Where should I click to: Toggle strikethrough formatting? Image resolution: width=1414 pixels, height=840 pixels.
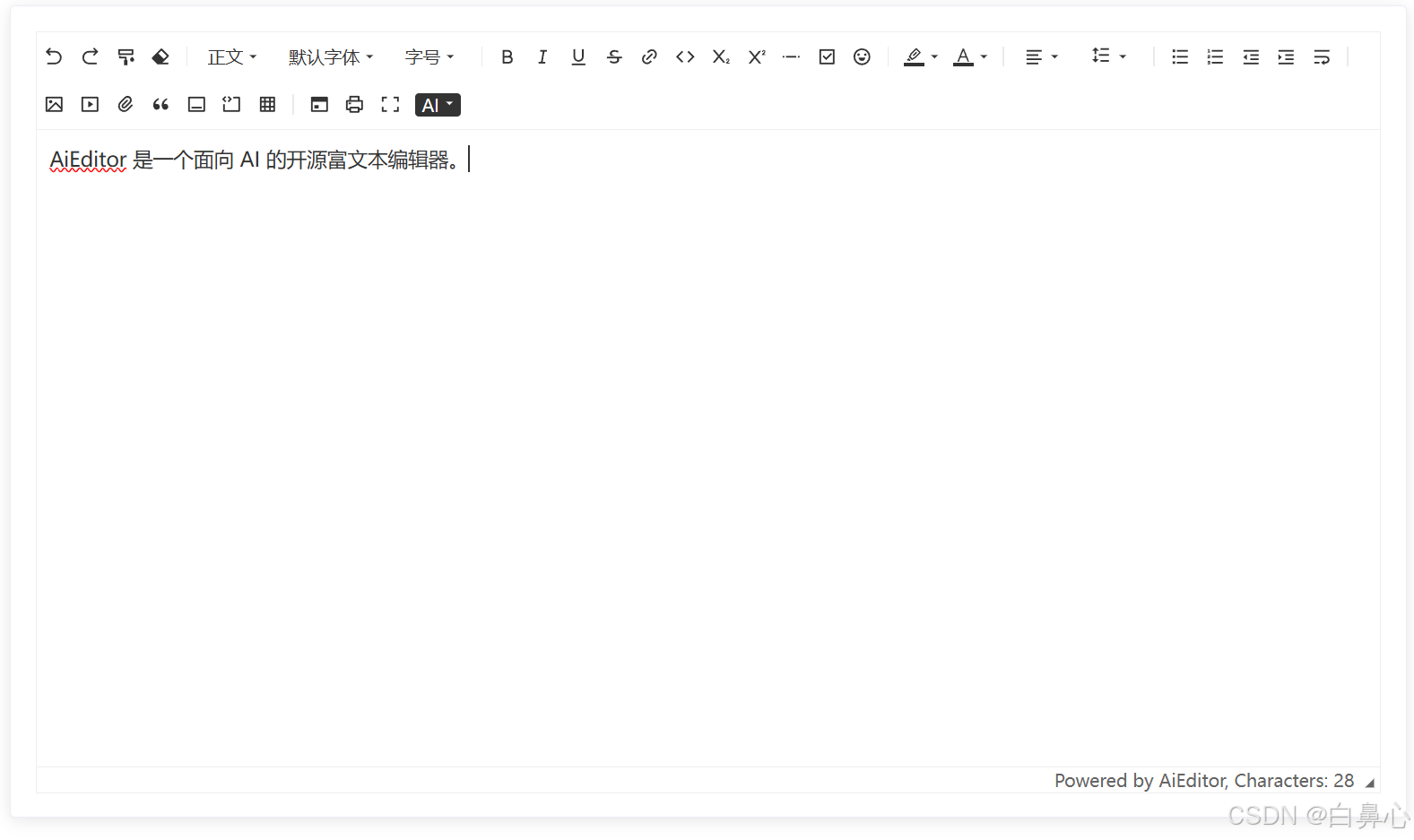(614, 56)
